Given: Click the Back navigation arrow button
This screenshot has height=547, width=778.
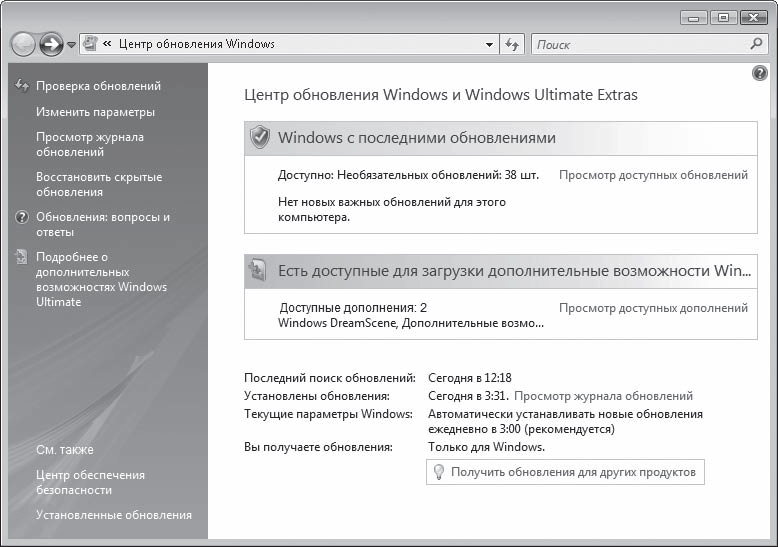Looking at the screenshot, I should (23, 44).
